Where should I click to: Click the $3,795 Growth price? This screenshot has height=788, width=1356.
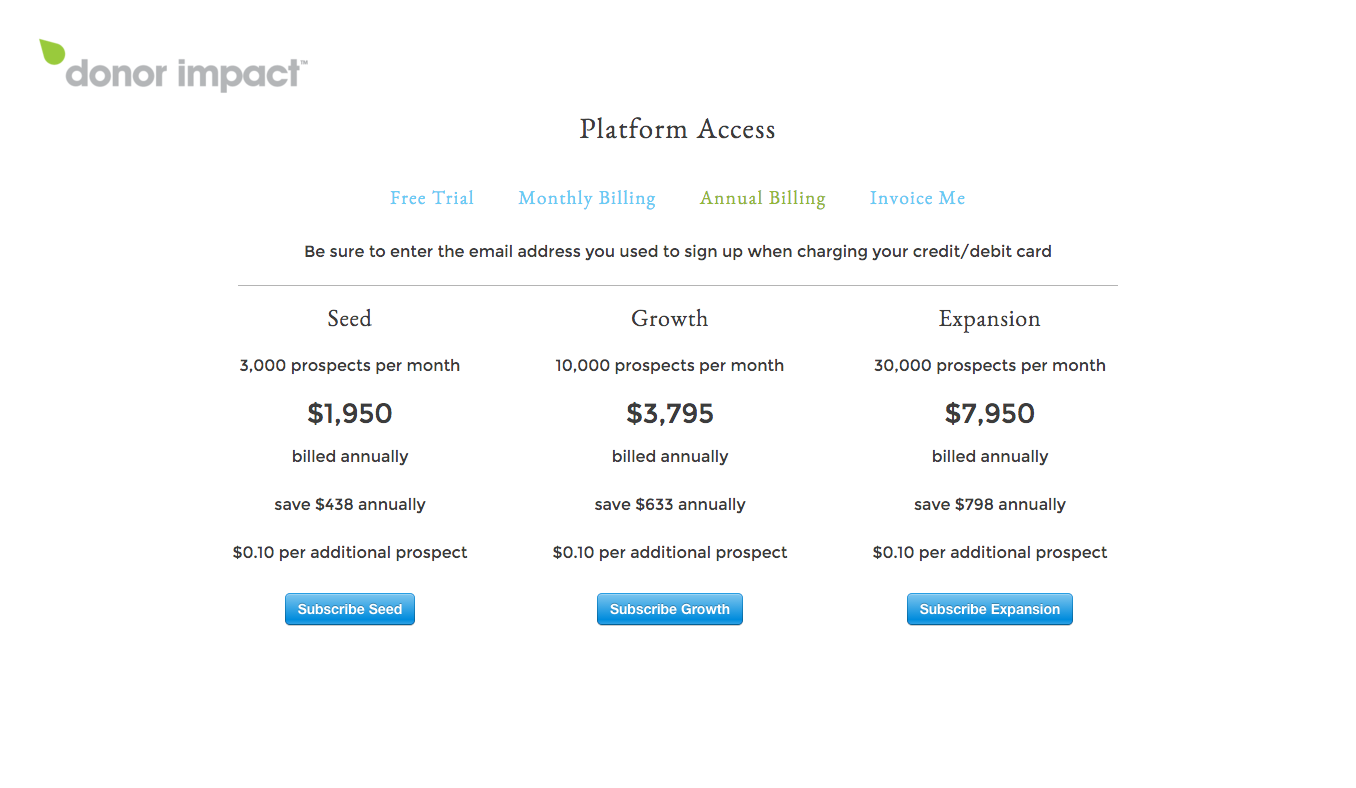[670, 413]
